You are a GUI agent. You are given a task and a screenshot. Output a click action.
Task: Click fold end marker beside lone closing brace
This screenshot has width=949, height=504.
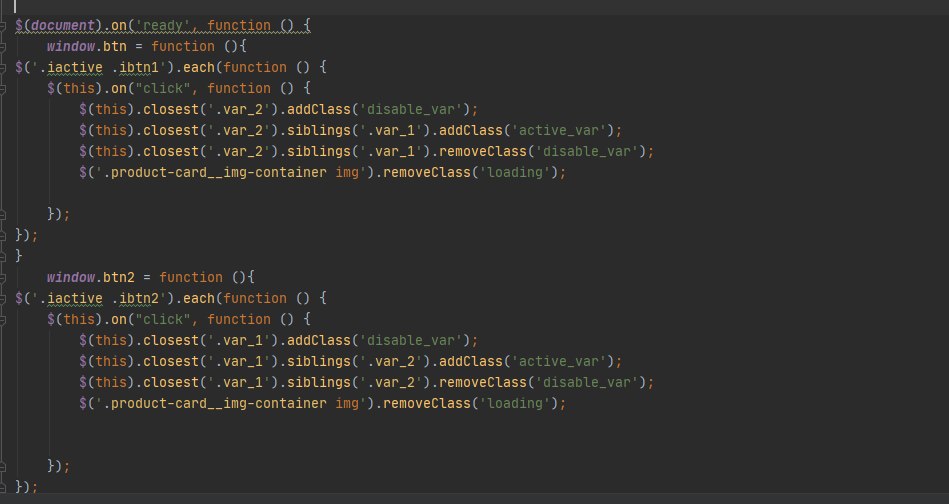click(x=2, y=257)
